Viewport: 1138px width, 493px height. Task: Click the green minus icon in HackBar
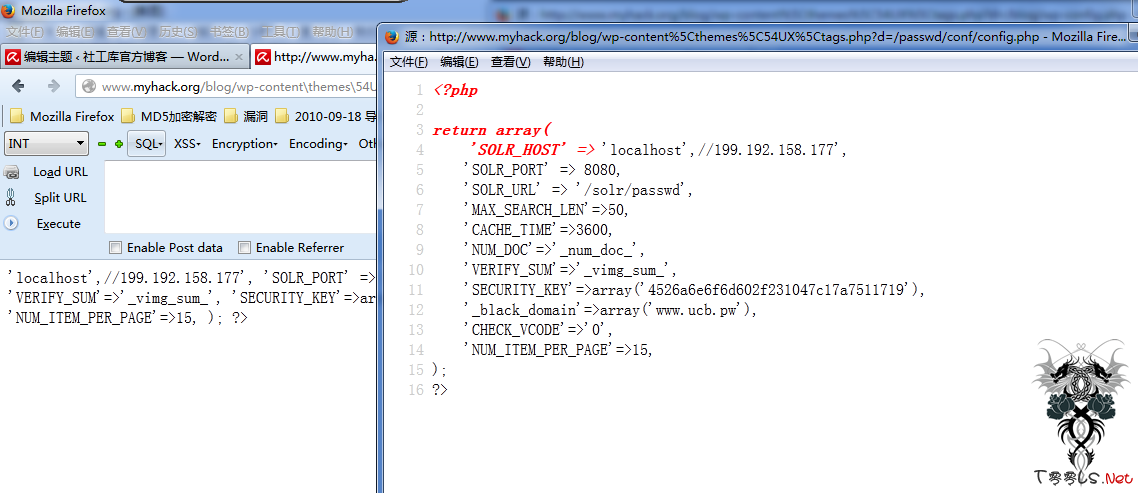[102, 144]
